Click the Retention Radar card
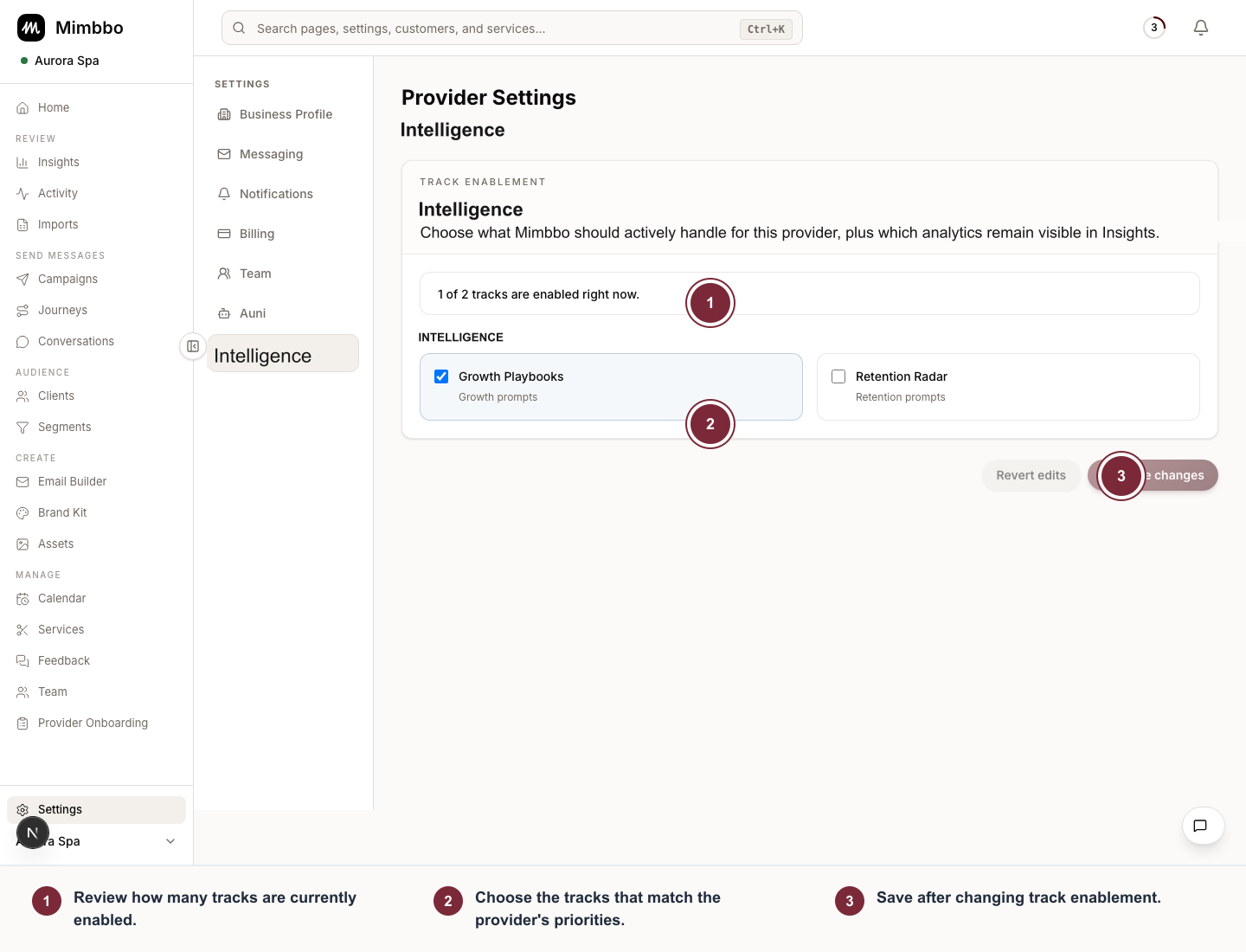This screenshot has width=1246, height=952. point(1008,387)
